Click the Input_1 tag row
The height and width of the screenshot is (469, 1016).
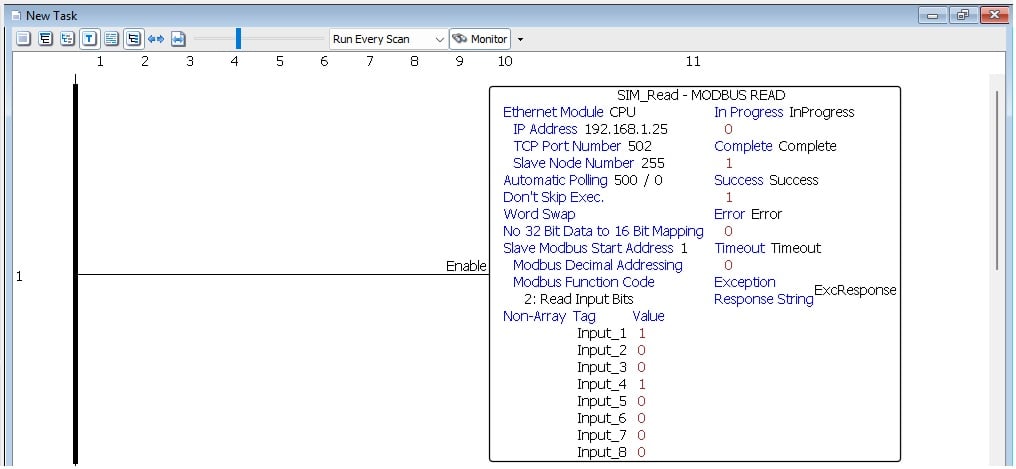(611, 334)
